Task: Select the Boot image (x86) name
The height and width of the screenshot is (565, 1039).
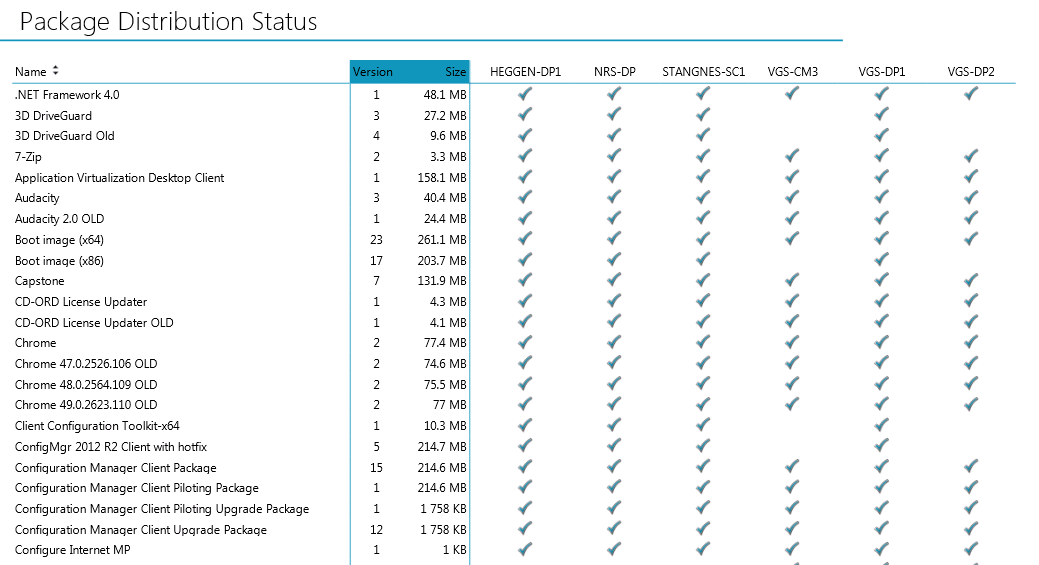Action: click(59, 260)
